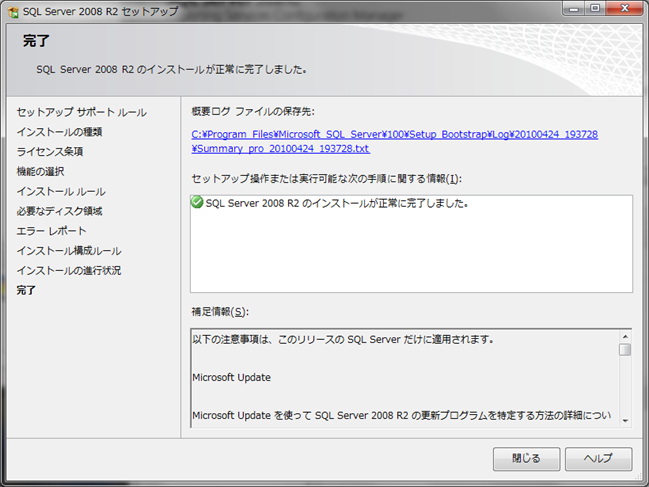Image resolution: width=649 pixels, height=487 pixels.
Task: Select the インストール ルール step
Action: tap(61, 192)
